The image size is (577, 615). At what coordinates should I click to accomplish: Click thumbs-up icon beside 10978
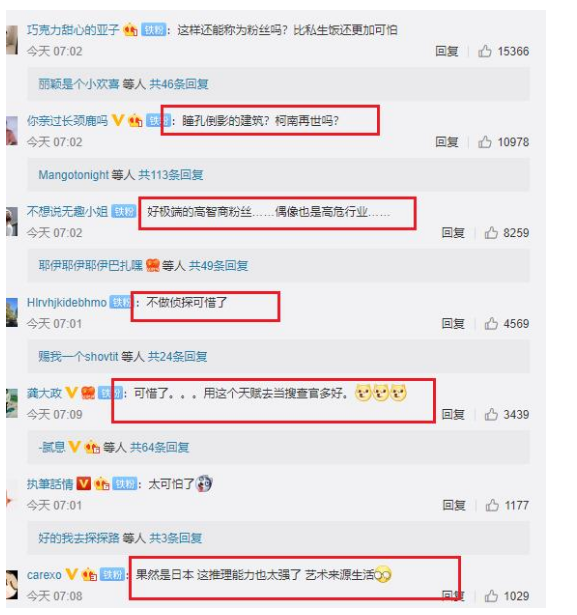tap(484, 142)
